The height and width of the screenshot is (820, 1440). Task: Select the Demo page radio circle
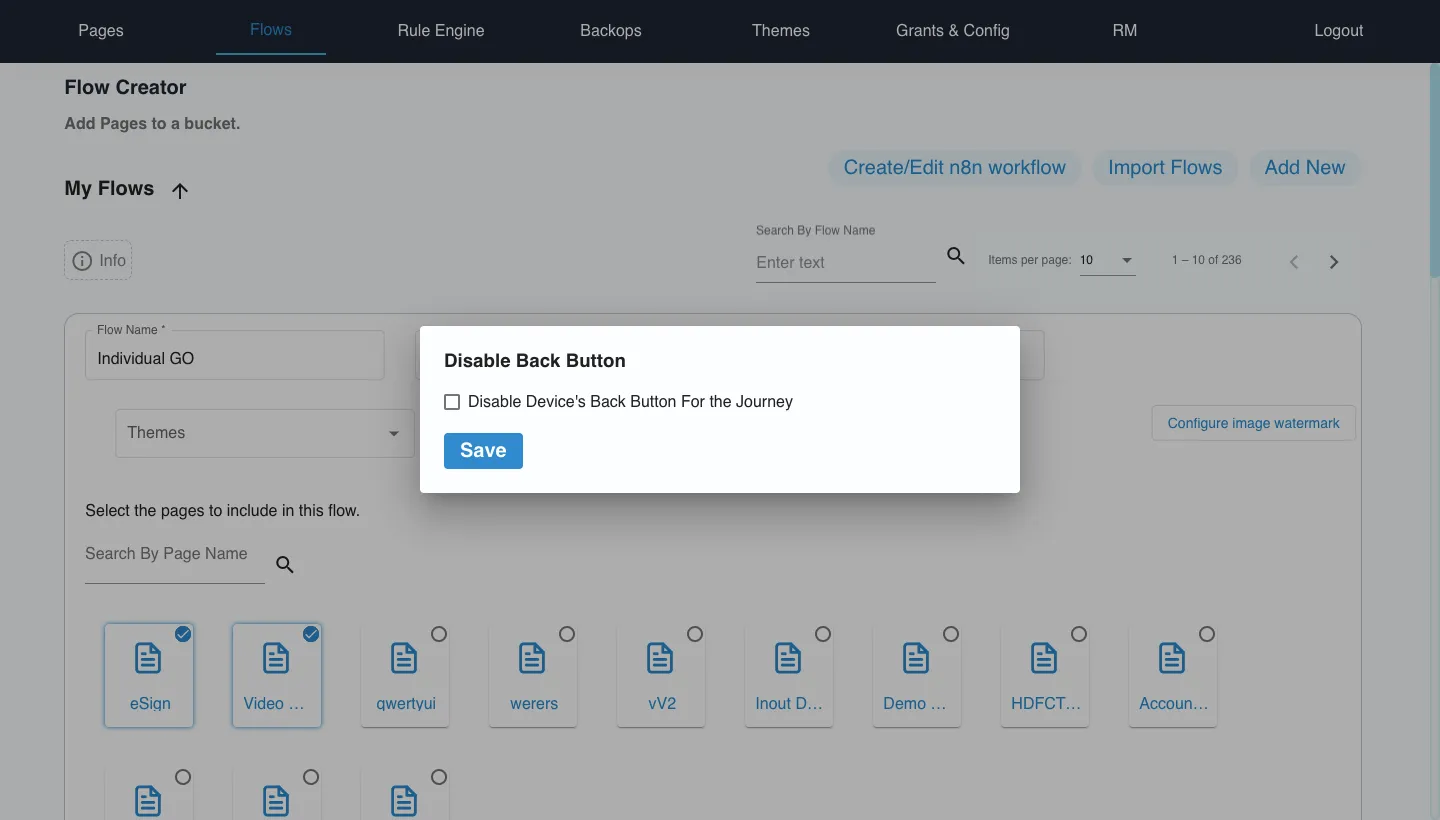951,634
